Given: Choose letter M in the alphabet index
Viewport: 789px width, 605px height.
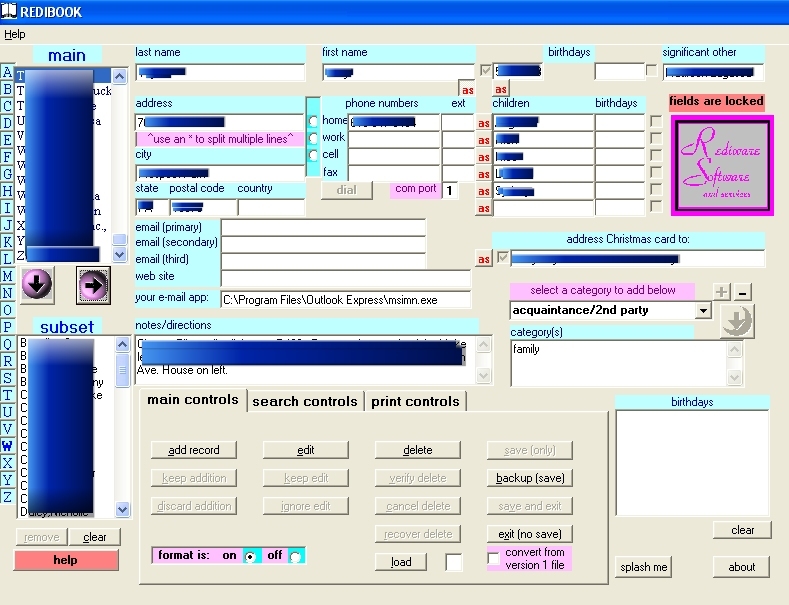Looking at the screenshot, I should [7, 276].
